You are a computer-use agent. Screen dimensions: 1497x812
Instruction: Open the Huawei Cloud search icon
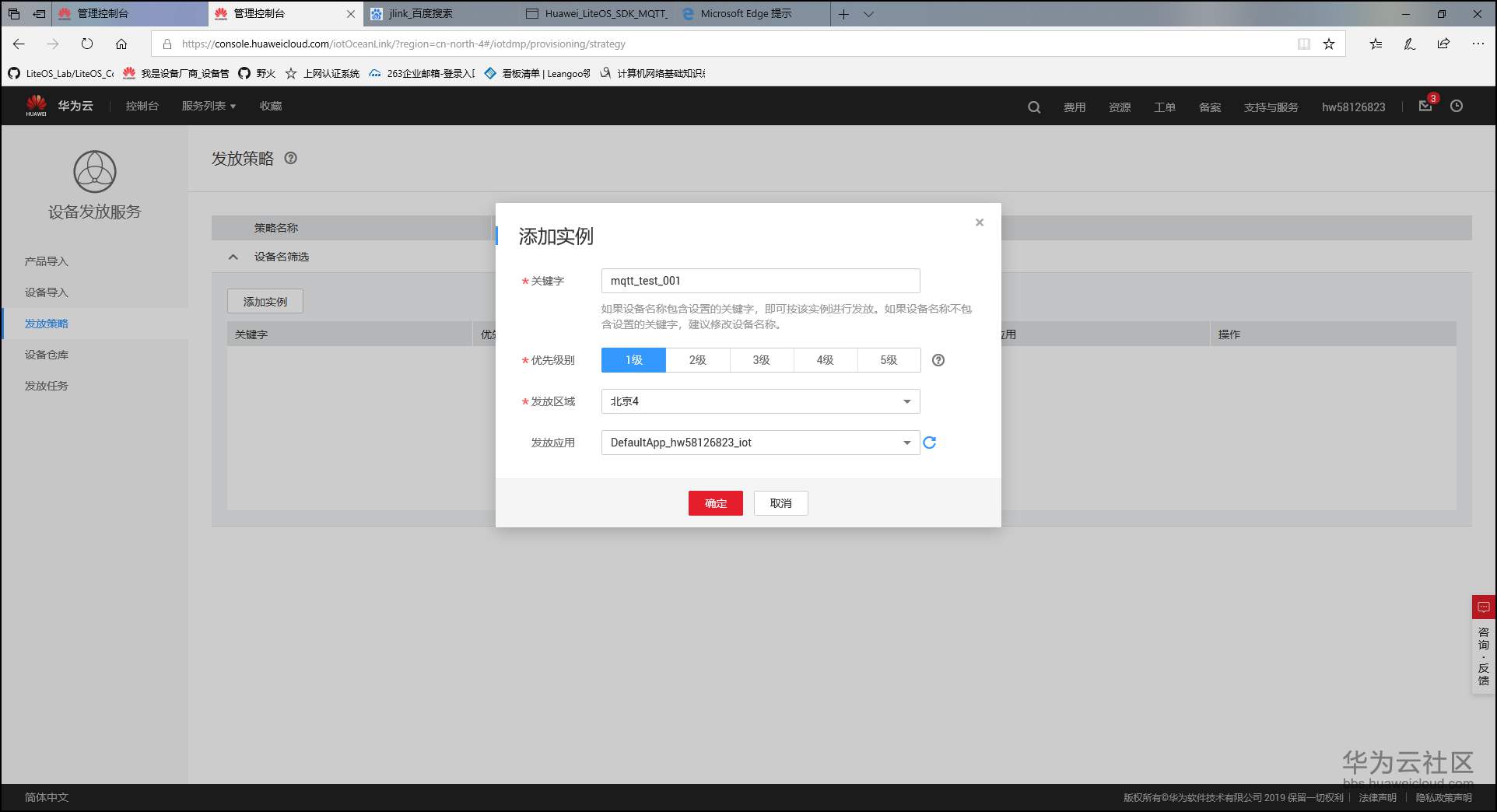pyautogui.click(x=1034, y=107)
